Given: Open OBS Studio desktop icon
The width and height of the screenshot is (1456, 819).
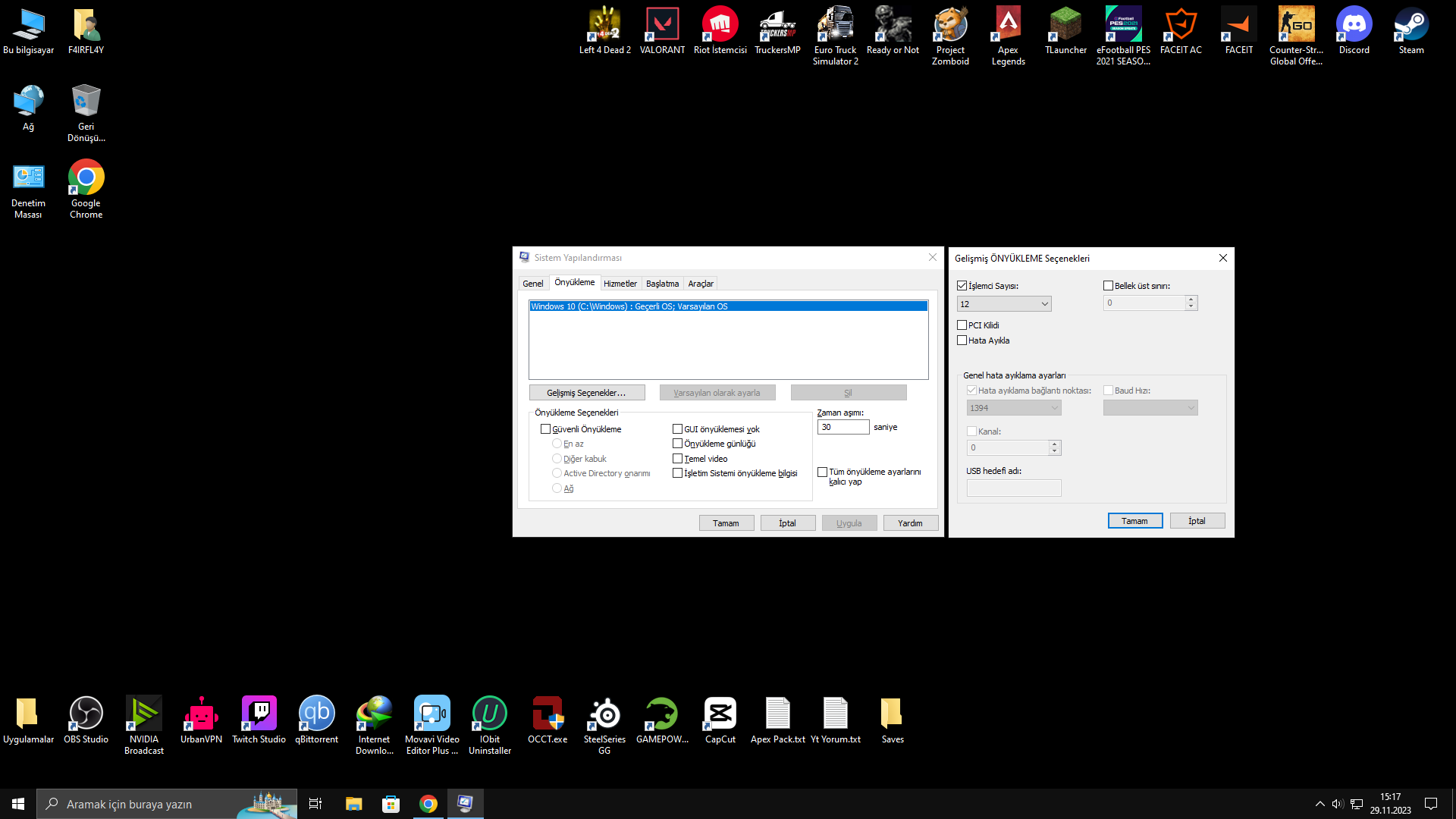Looking at the screenshot, I should [x=86, y=720].
